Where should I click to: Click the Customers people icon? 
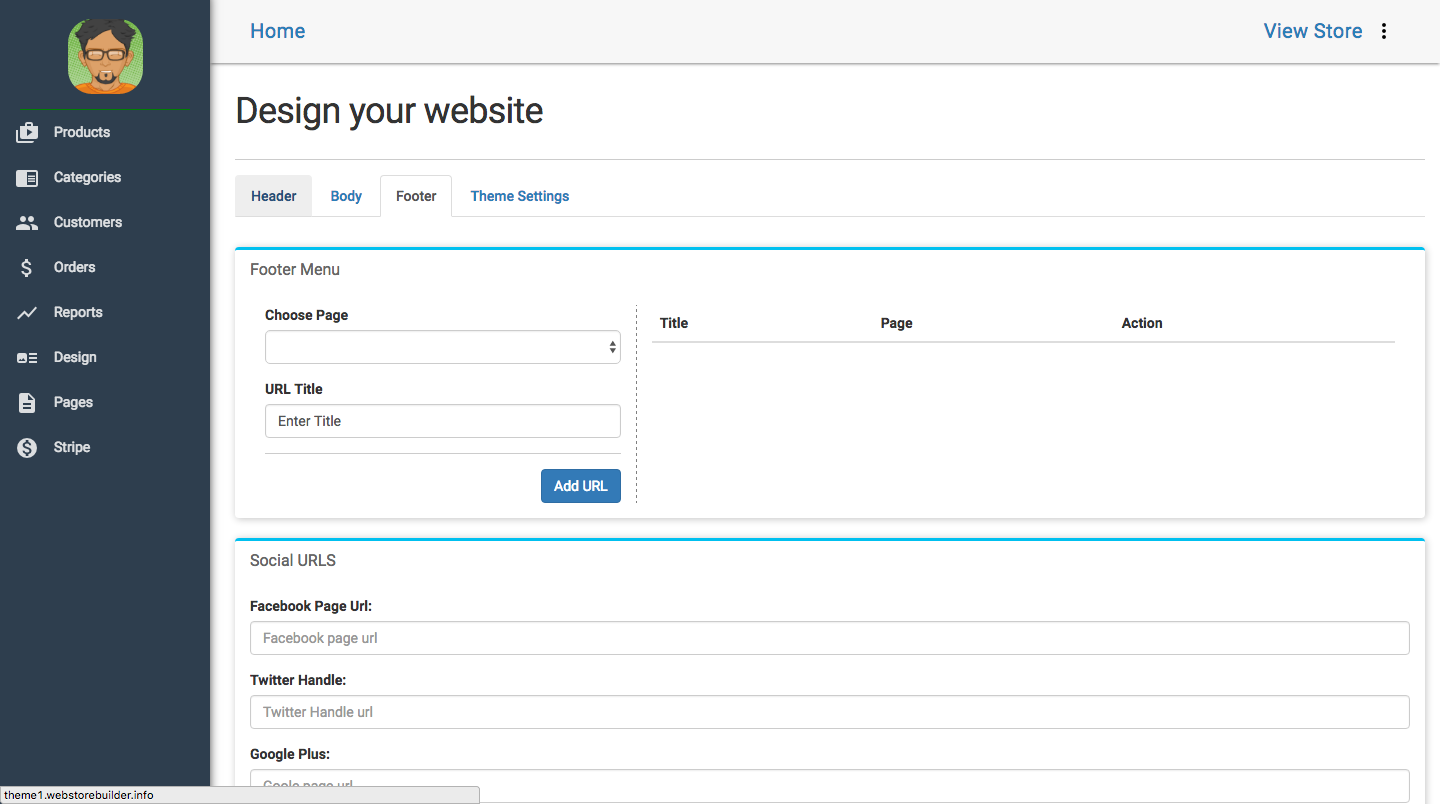coord(27,223)
